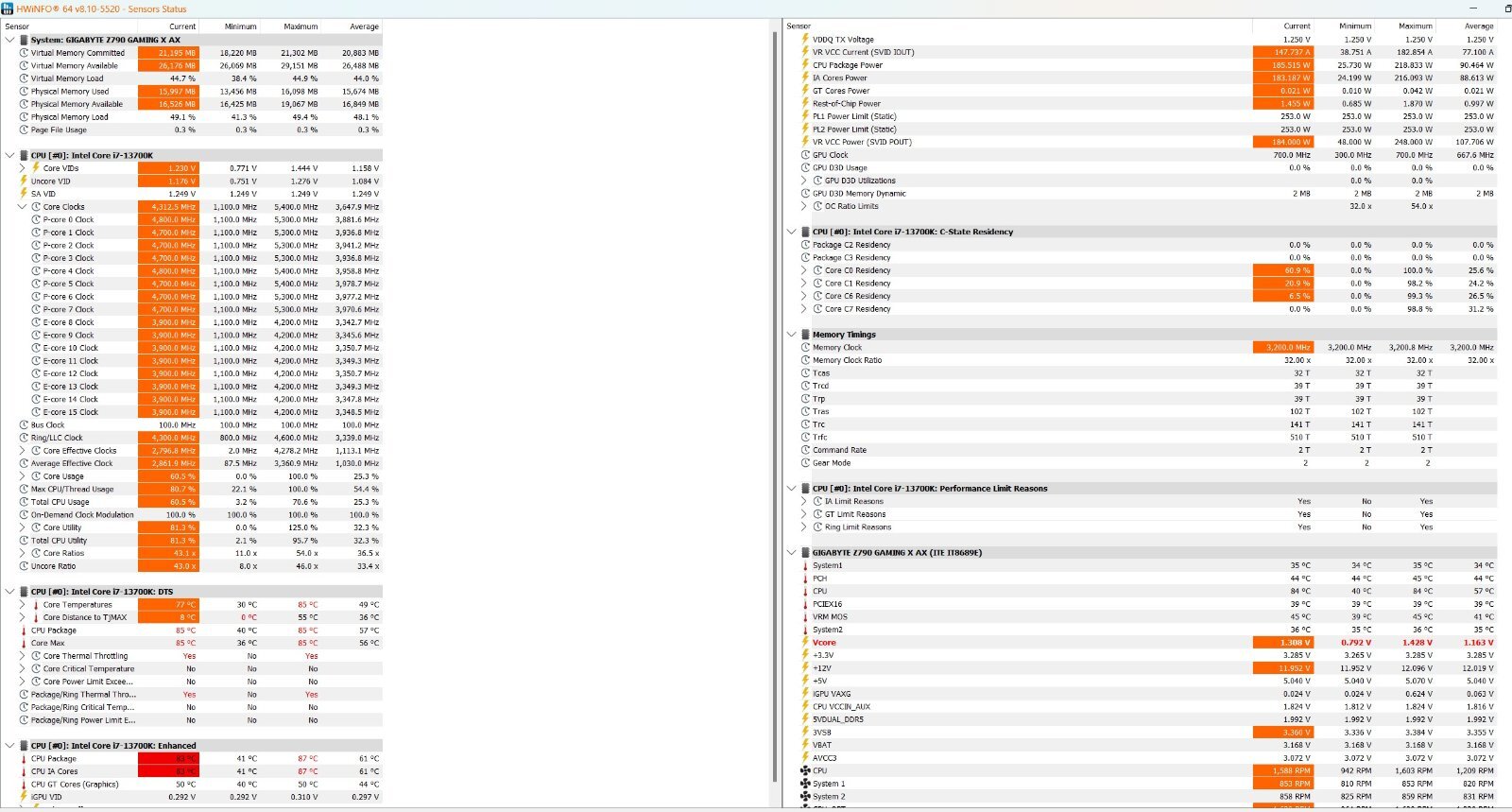Expand the Core C0 Residency row
The image size is (1512, 812).
[x=804, y=270]
